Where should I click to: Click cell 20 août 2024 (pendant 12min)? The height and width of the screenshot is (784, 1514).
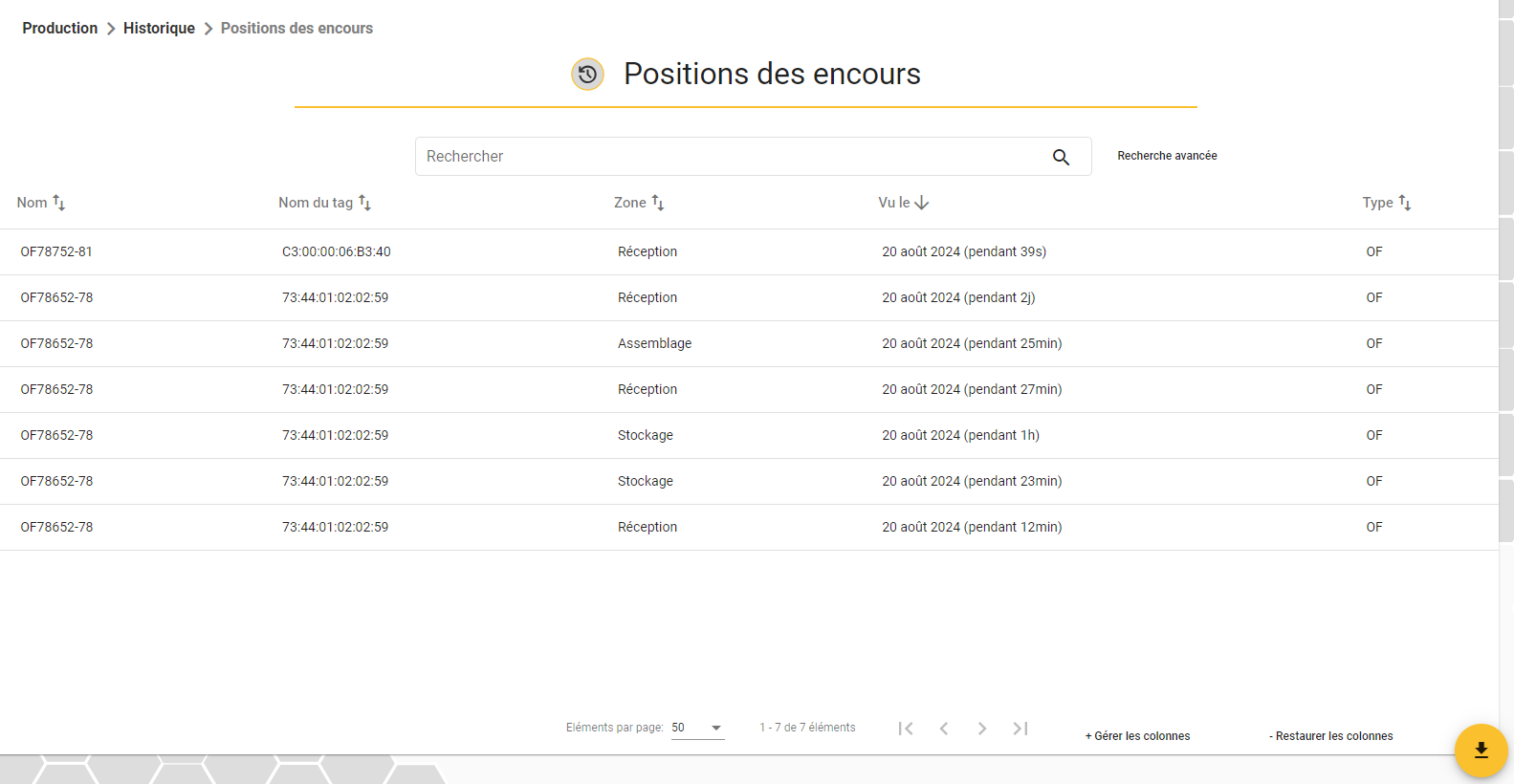tap(972, 528)
